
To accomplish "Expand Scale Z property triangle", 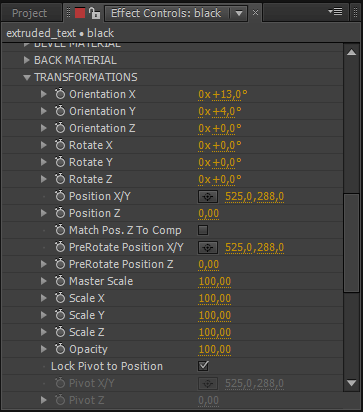I will pyautogui.click(x=44, y=332).
